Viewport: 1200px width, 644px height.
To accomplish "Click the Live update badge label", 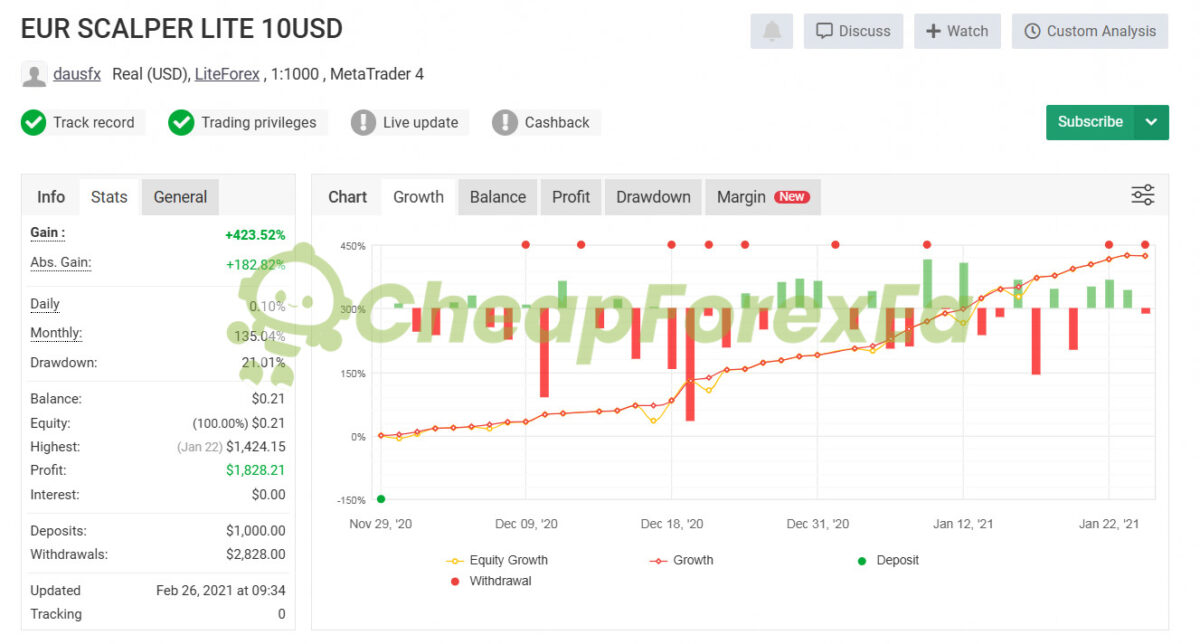I will click(x=421, y=123).
